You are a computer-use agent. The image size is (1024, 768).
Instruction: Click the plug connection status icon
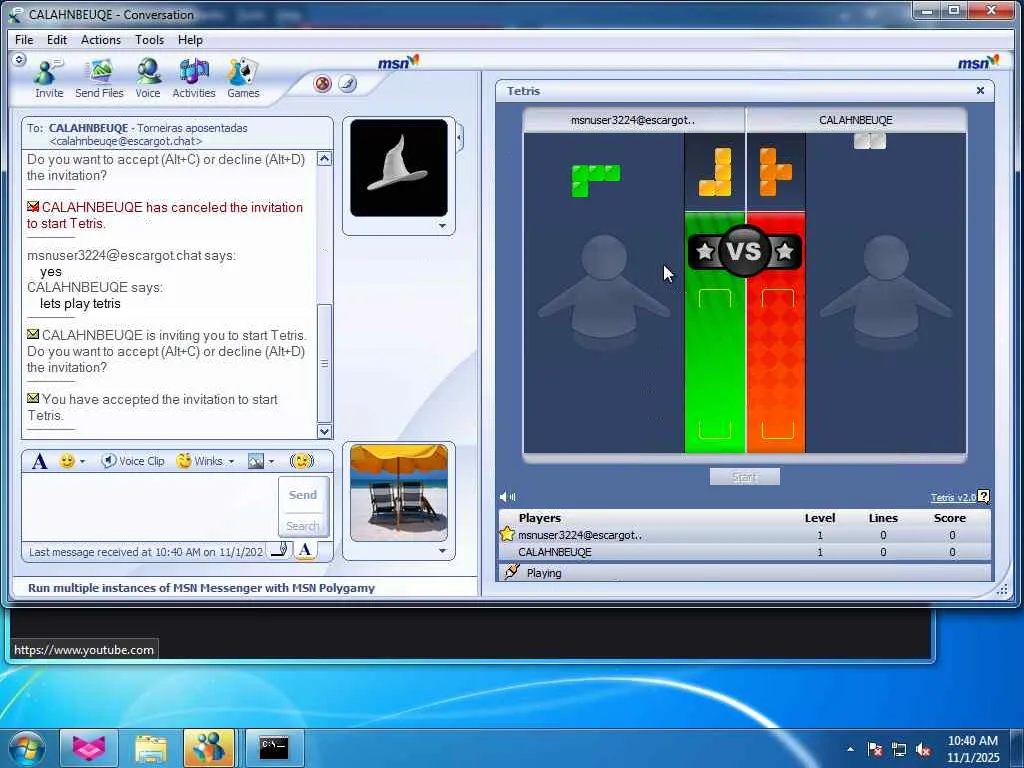511,572
